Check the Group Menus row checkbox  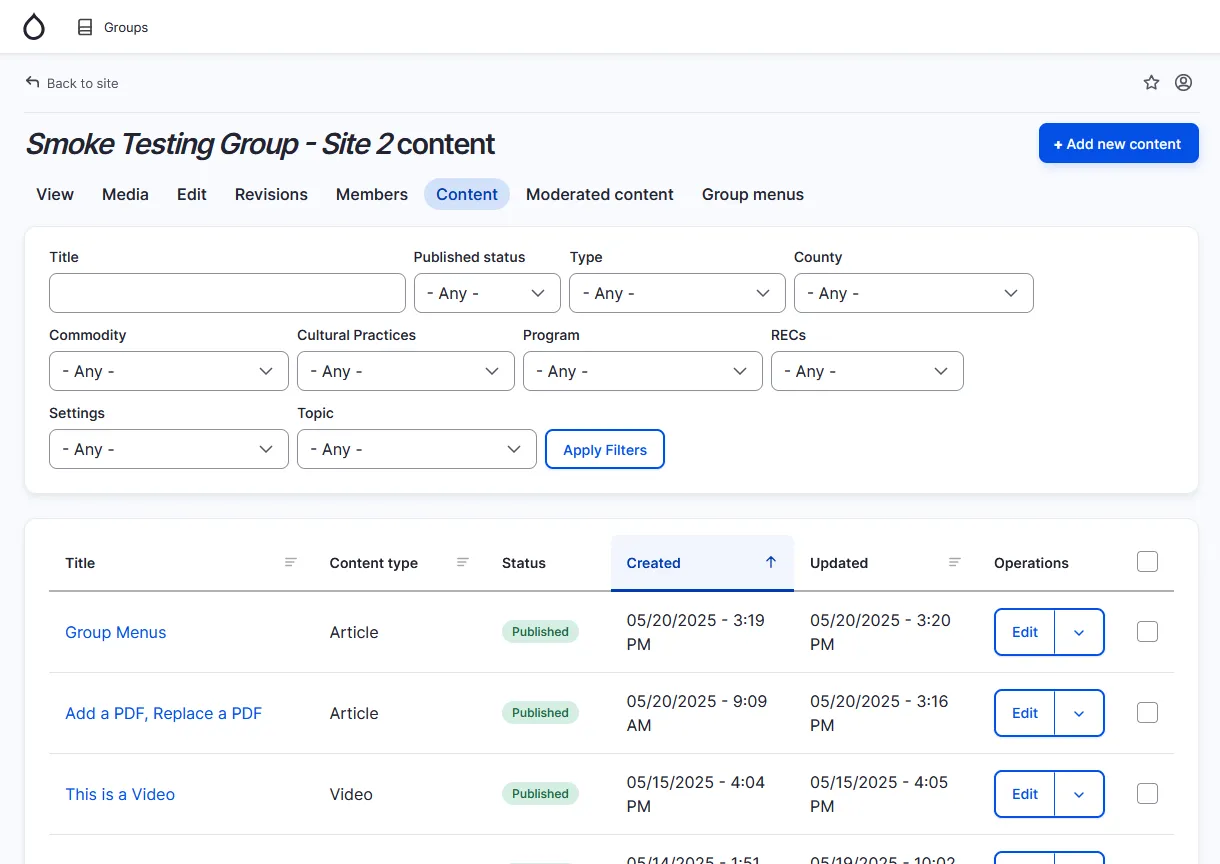tap(1148, 632)
